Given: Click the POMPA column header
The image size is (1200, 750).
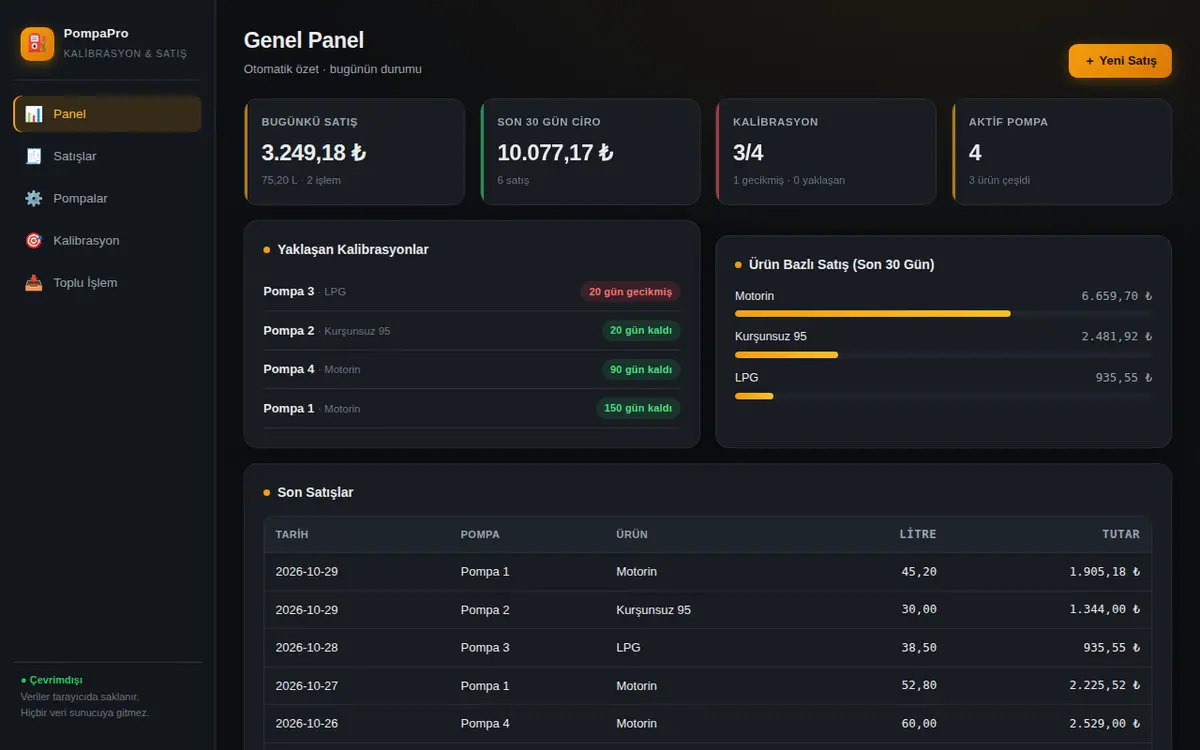Looking at the screenshot, I should pos(480,535).
